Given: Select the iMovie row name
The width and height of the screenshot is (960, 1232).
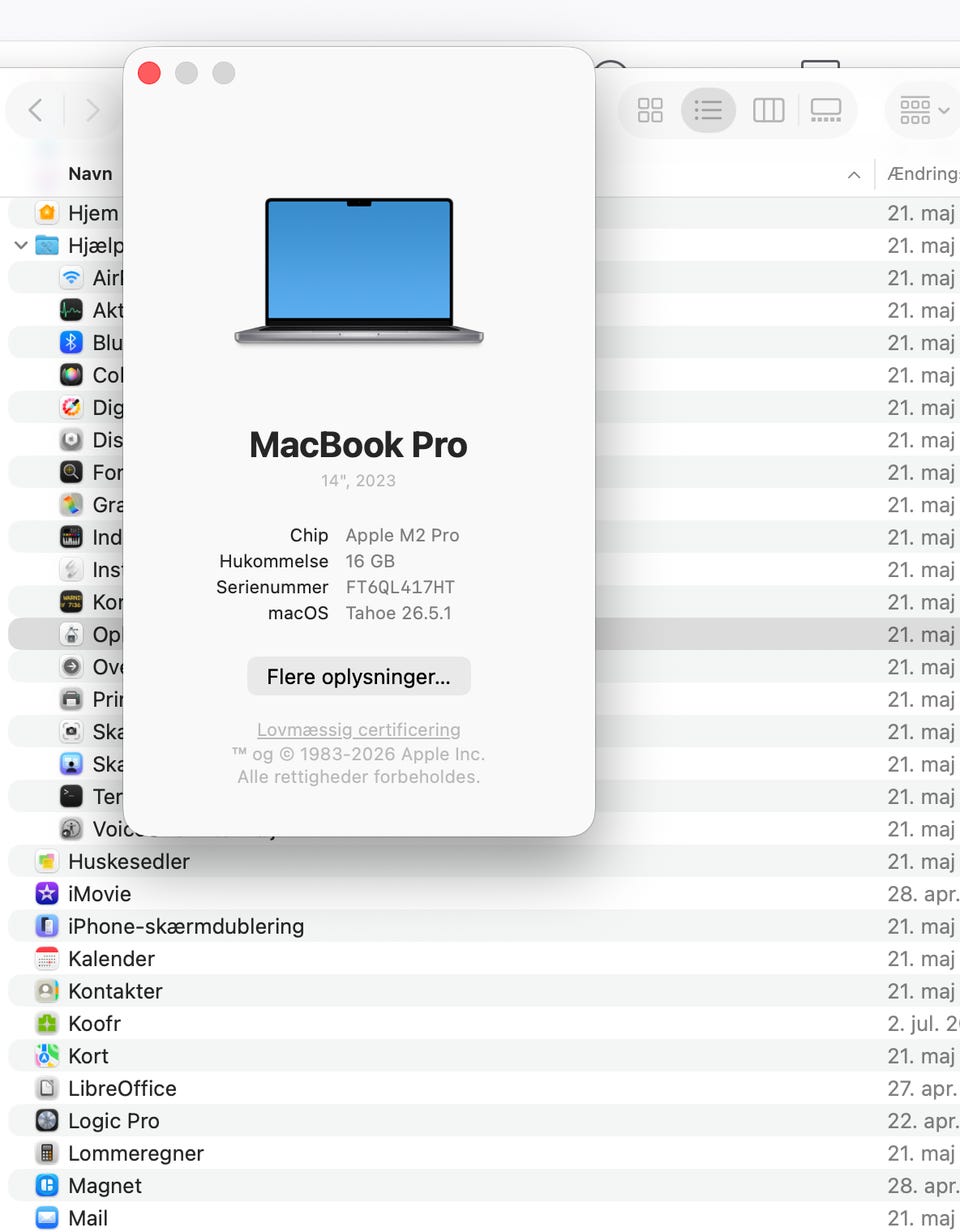Looking at the screenshot, I should pos(99,894).
